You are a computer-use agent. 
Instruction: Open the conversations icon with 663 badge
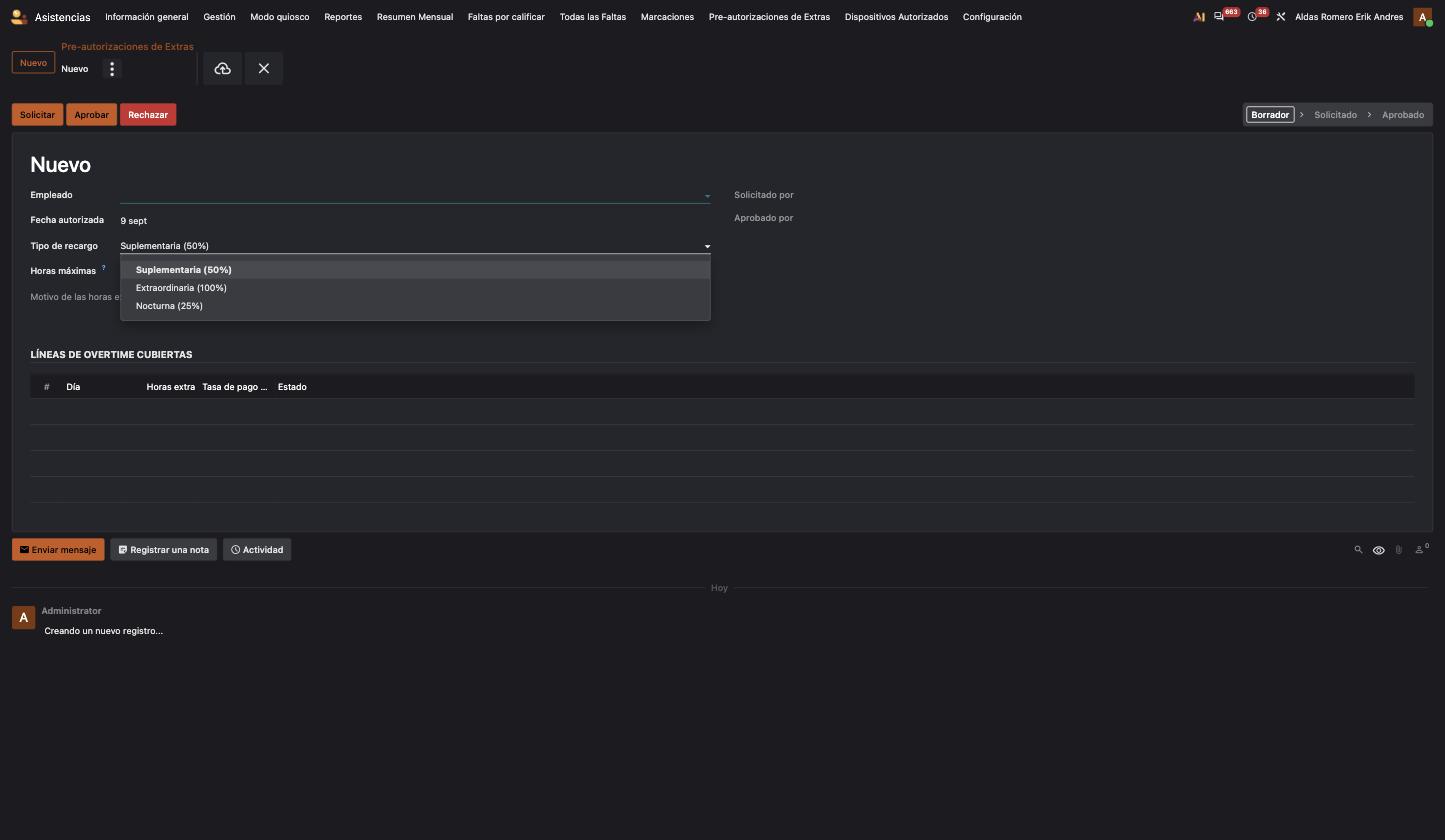pyautogui.click(x=1219, y=17)
